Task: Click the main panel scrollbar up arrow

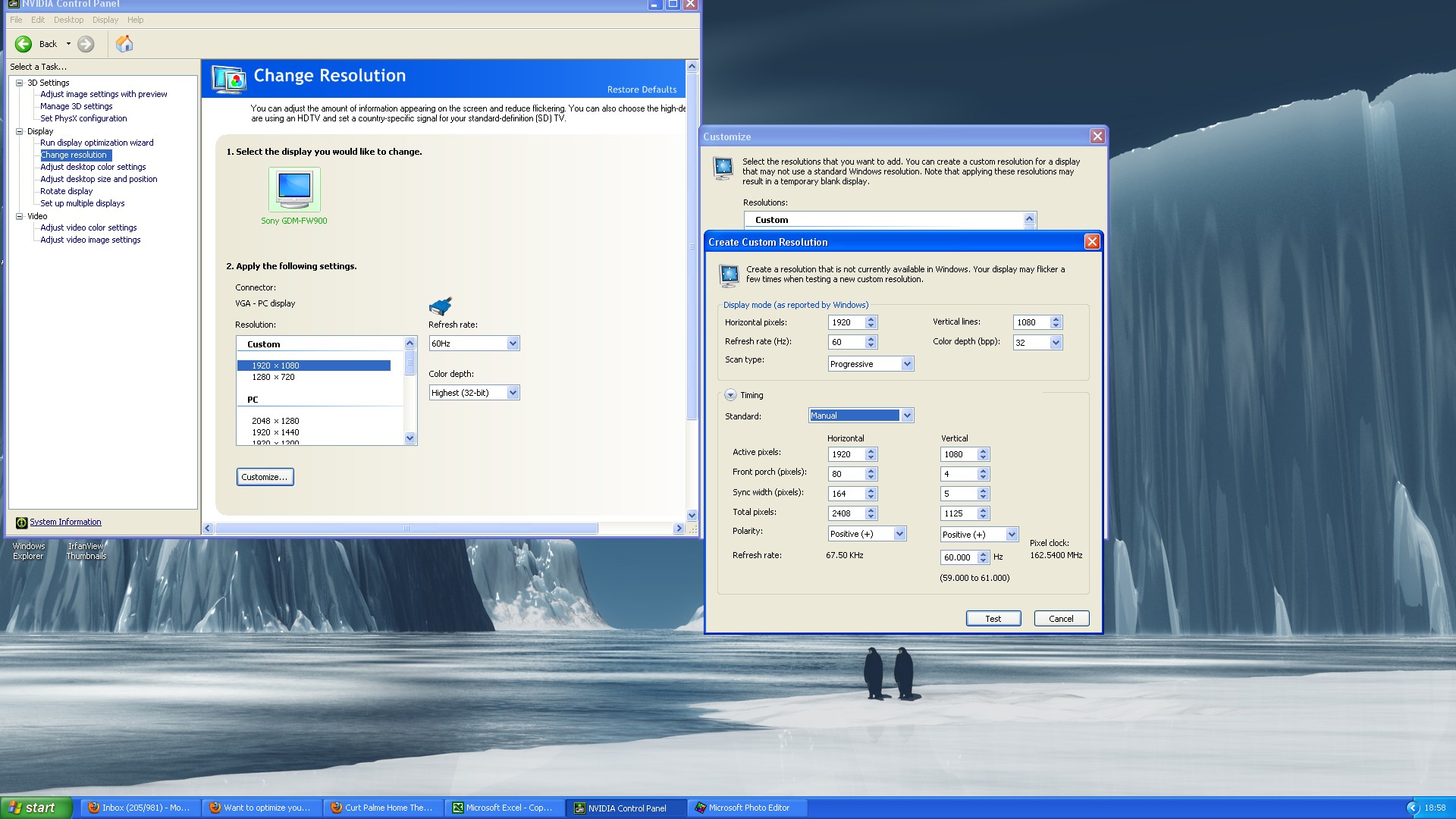Action: (x=692, y=67)
